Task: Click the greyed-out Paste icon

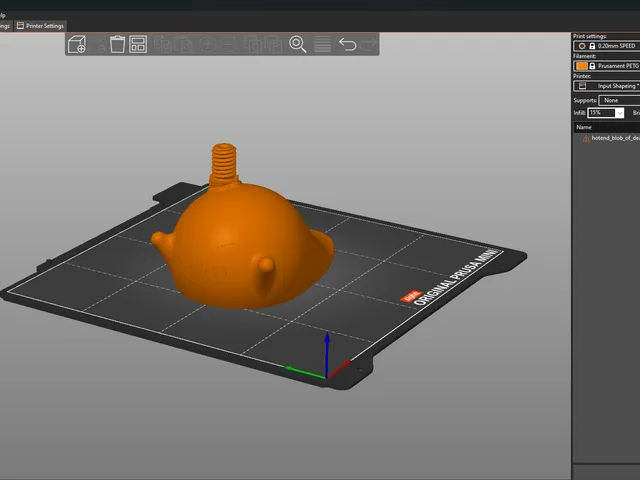Action: pos(183,44)
